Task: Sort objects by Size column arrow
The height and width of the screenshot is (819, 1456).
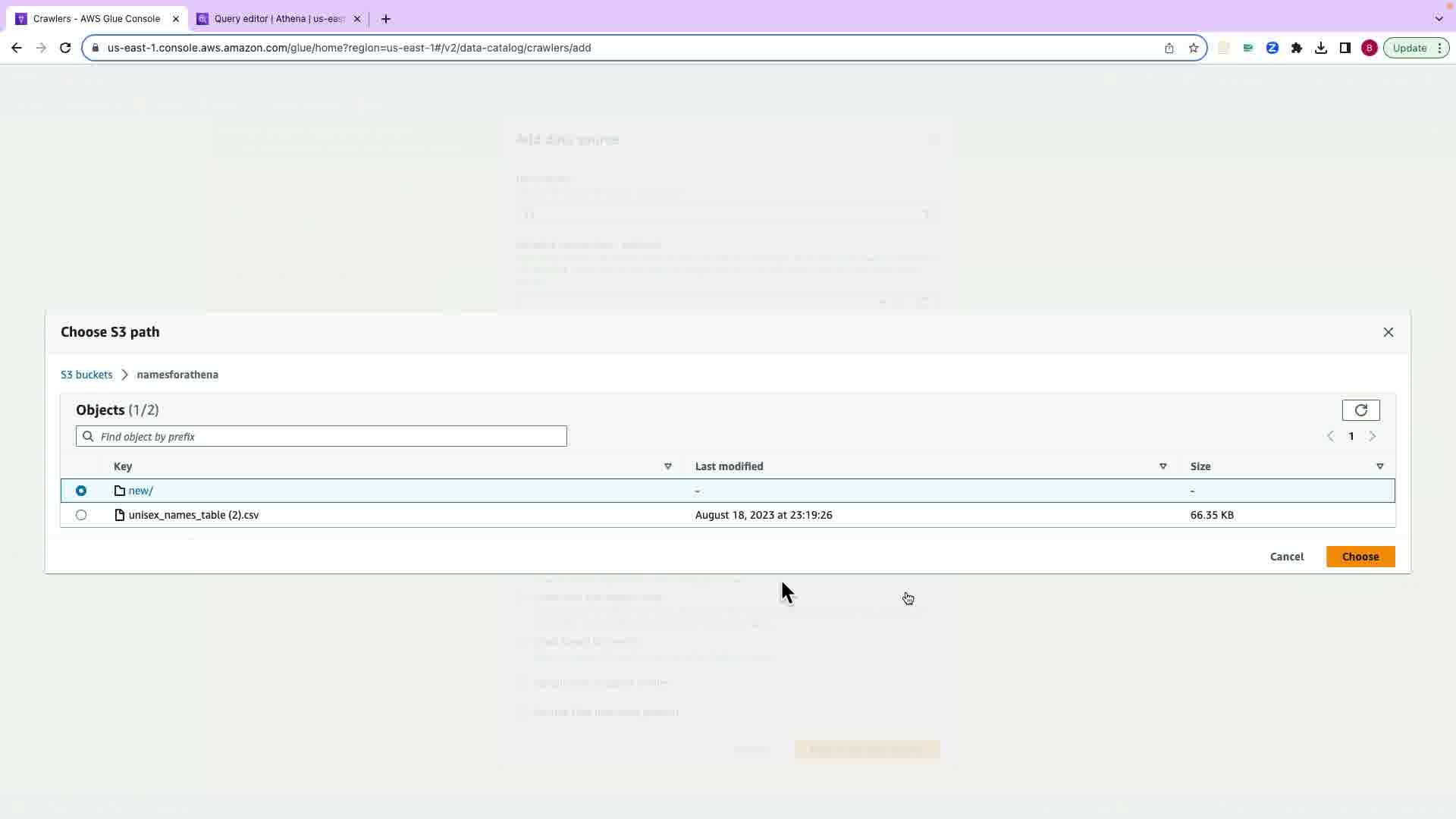Action: pyautogui.click(x=1379, y=466)
